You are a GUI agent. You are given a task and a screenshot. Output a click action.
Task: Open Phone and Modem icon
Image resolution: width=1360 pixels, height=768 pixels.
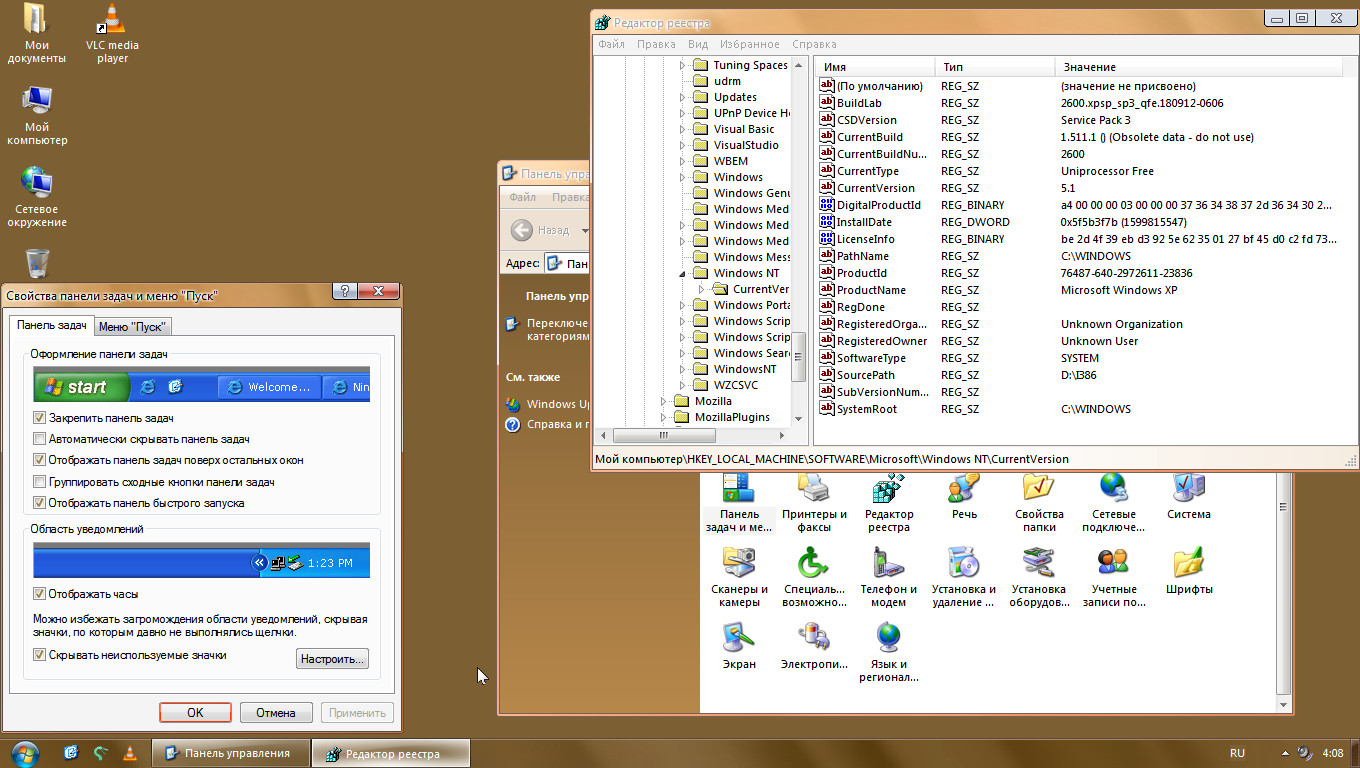coord(888,577)
